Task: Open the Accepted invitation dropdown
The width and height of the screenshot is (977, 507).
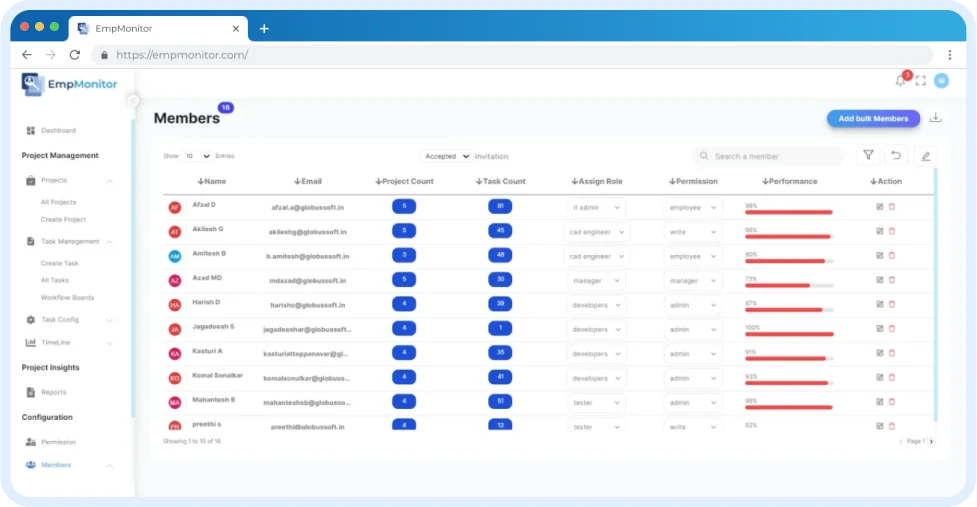Action: (445, 156)
